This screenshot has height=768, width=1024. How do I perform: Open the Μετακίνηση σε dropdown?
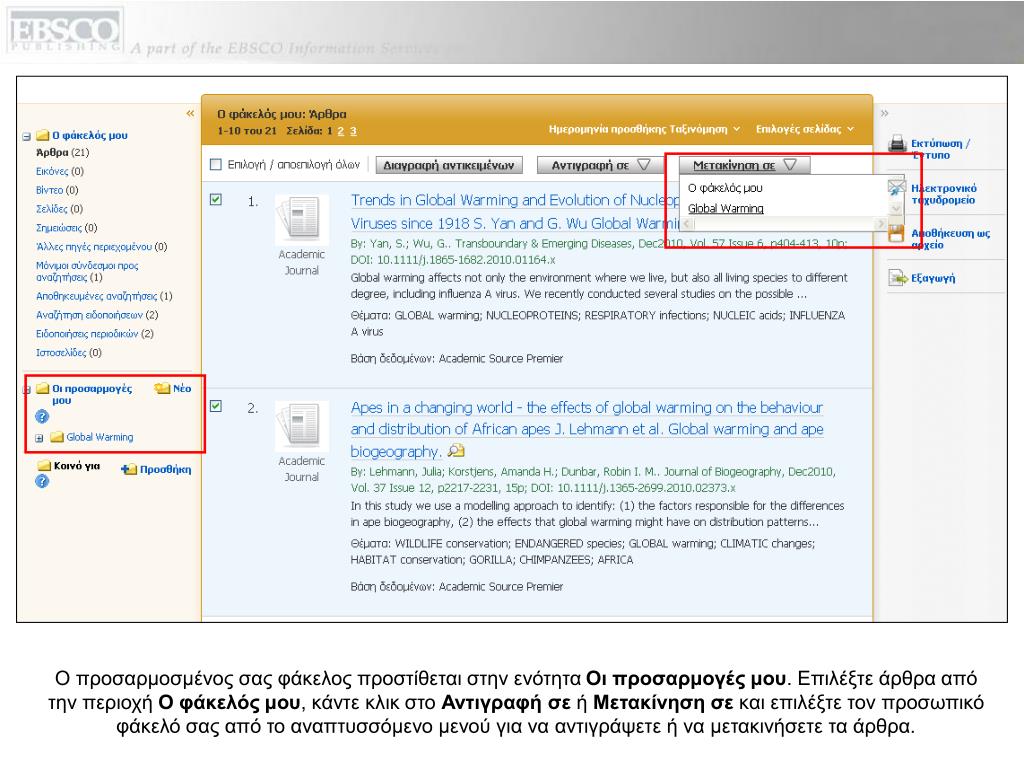coord(744,165)
